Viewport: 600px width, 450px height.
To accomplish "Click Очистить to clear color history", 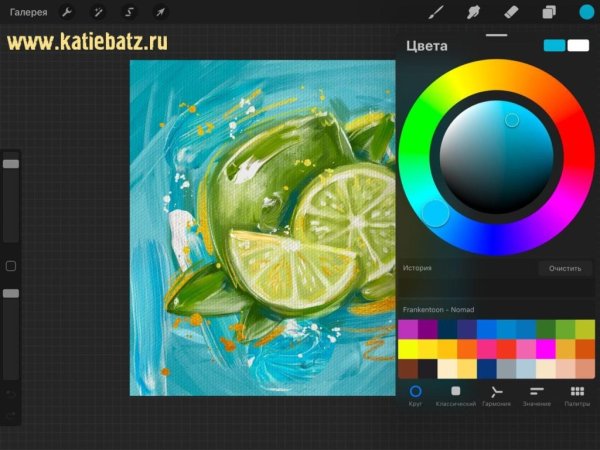I will (x=565, y=268).
